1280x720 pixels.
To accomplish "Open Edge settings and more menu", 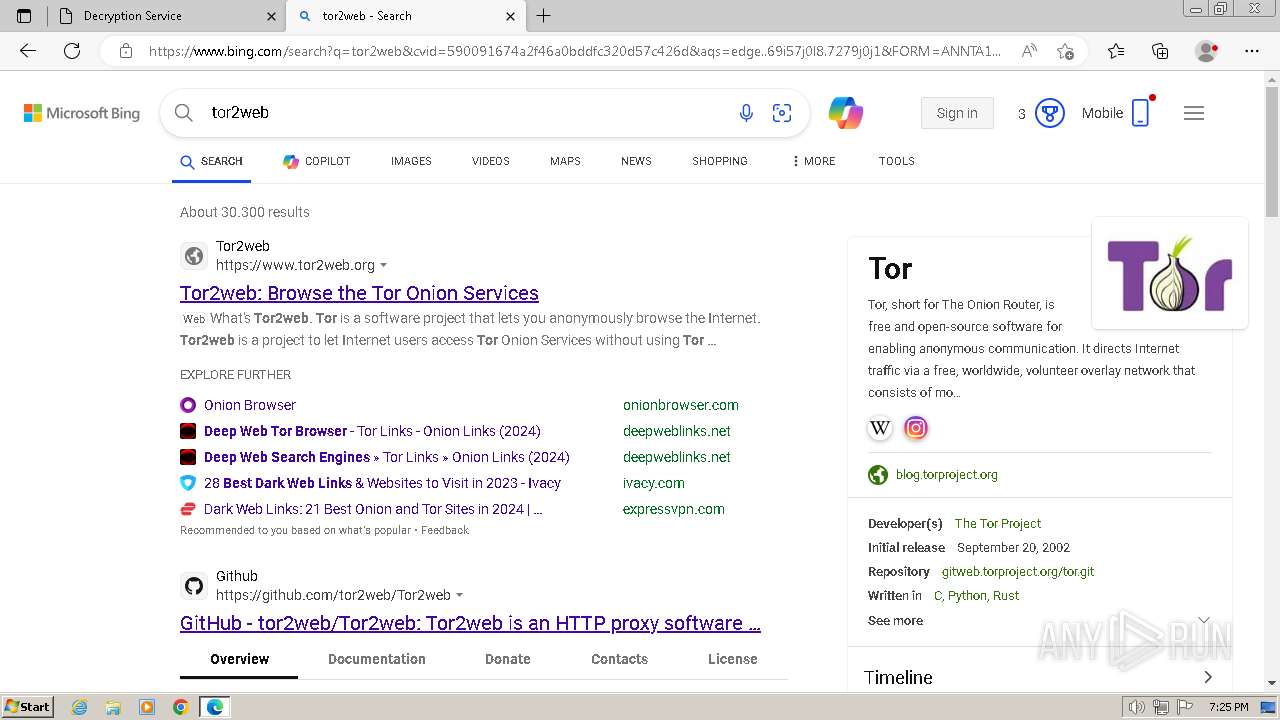I will point(1252,51).
